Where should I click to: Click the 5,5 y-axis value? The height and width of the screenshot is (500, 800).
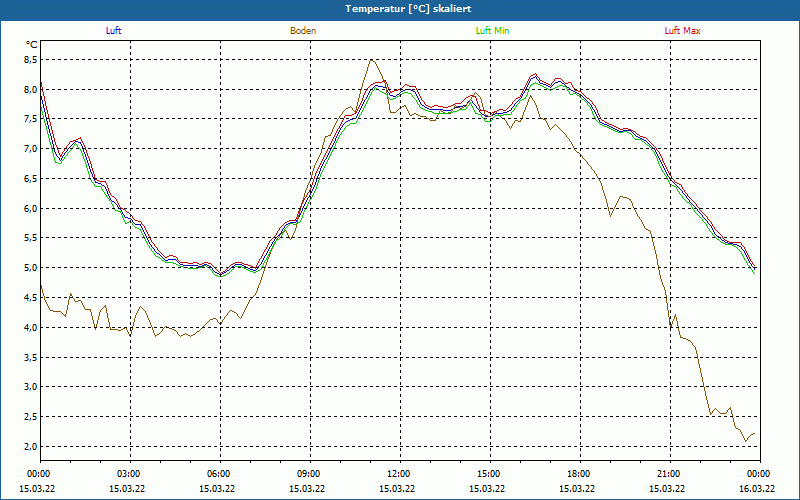[31, 238]
